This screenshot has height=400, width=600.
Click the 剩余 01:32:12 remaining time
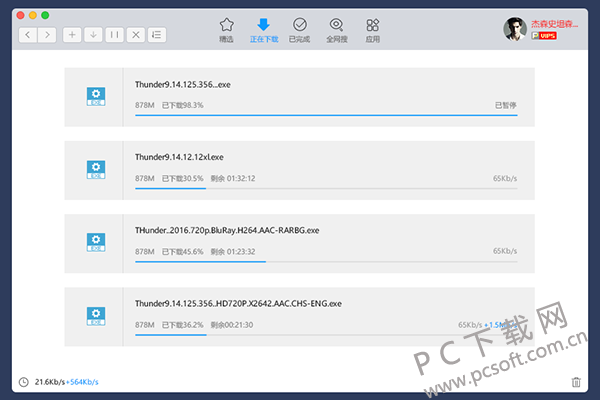233,178
